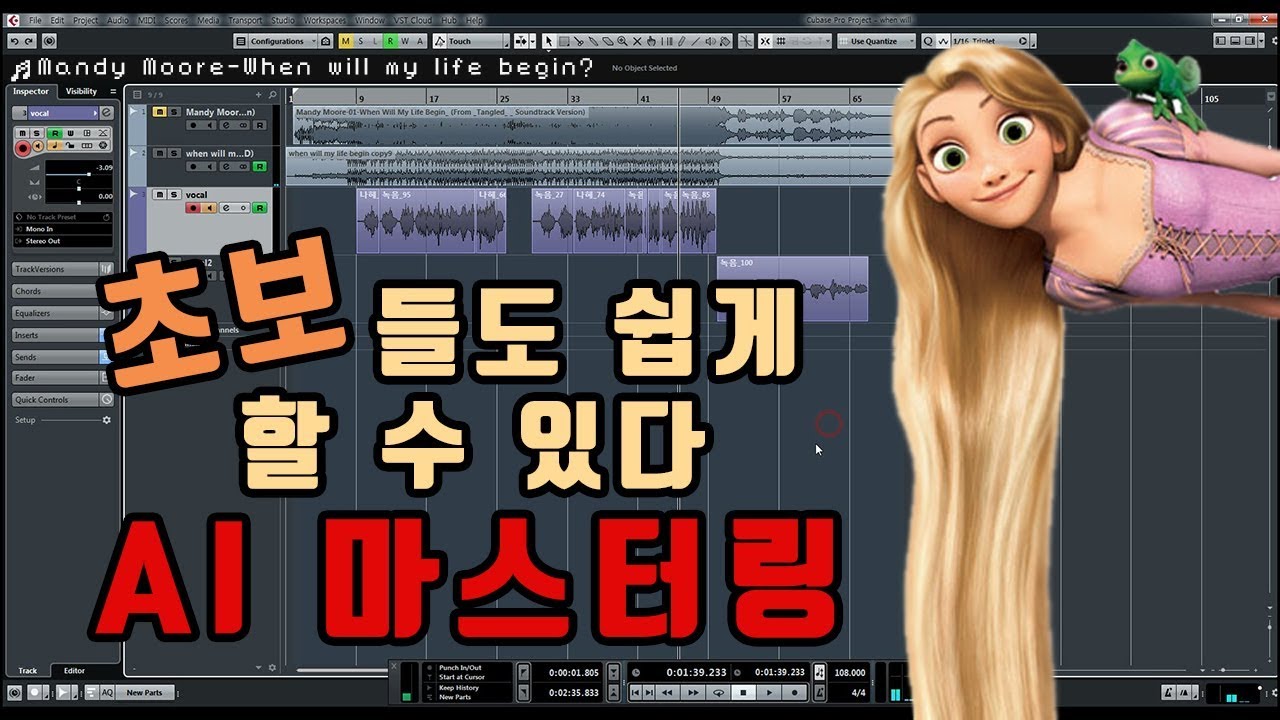Image resolution: width=1280 pixels, height=720 pixels.
Task: Record-enable the Mandy Moor track
Action: click(x=193, y=125)
